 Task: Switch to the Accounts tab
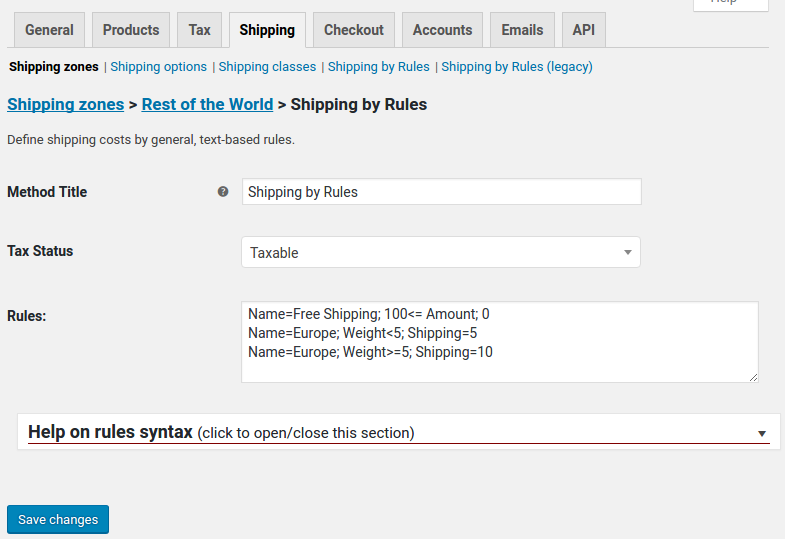tap(442, 30)
